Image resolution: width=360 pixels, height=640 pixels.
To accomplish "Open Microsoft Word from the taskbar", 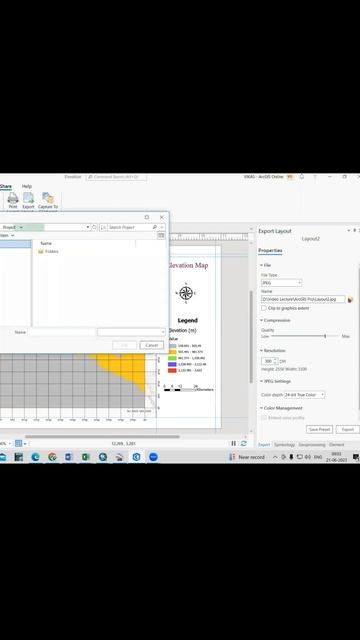I will tap(69, 457).
